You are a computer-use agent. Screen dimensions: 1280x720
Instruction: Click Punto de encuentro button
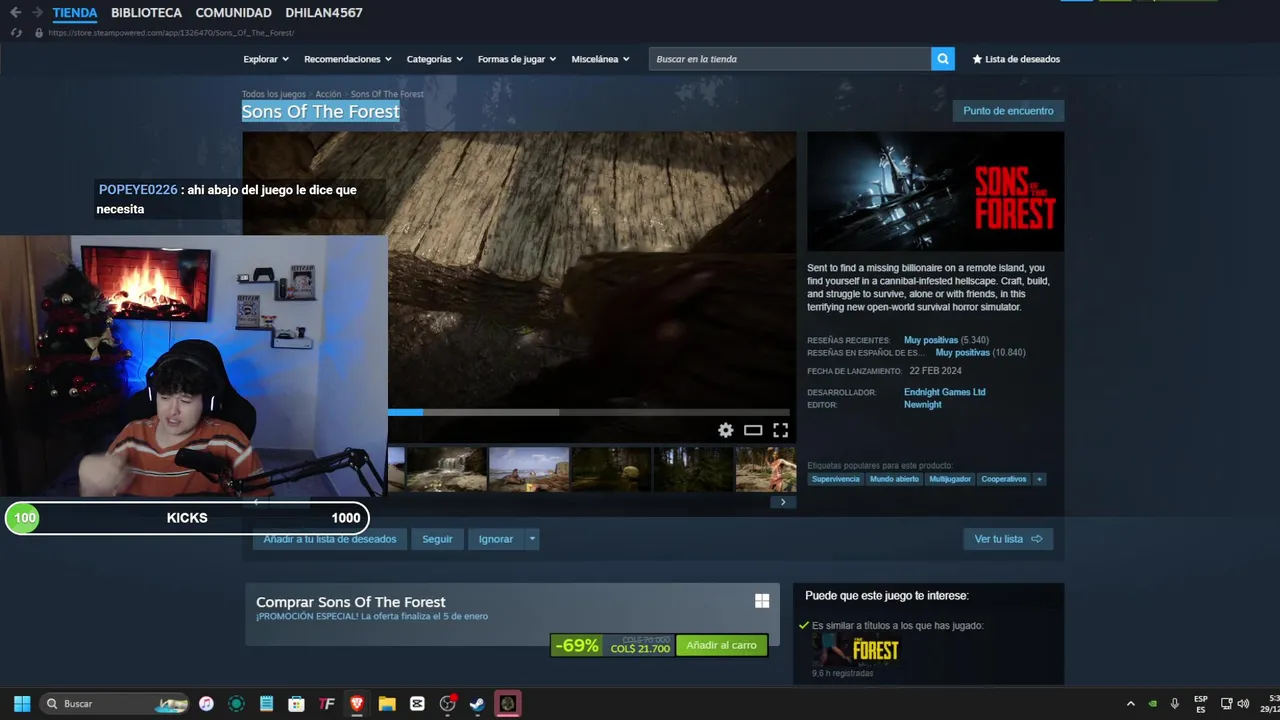coord(1008,111)
